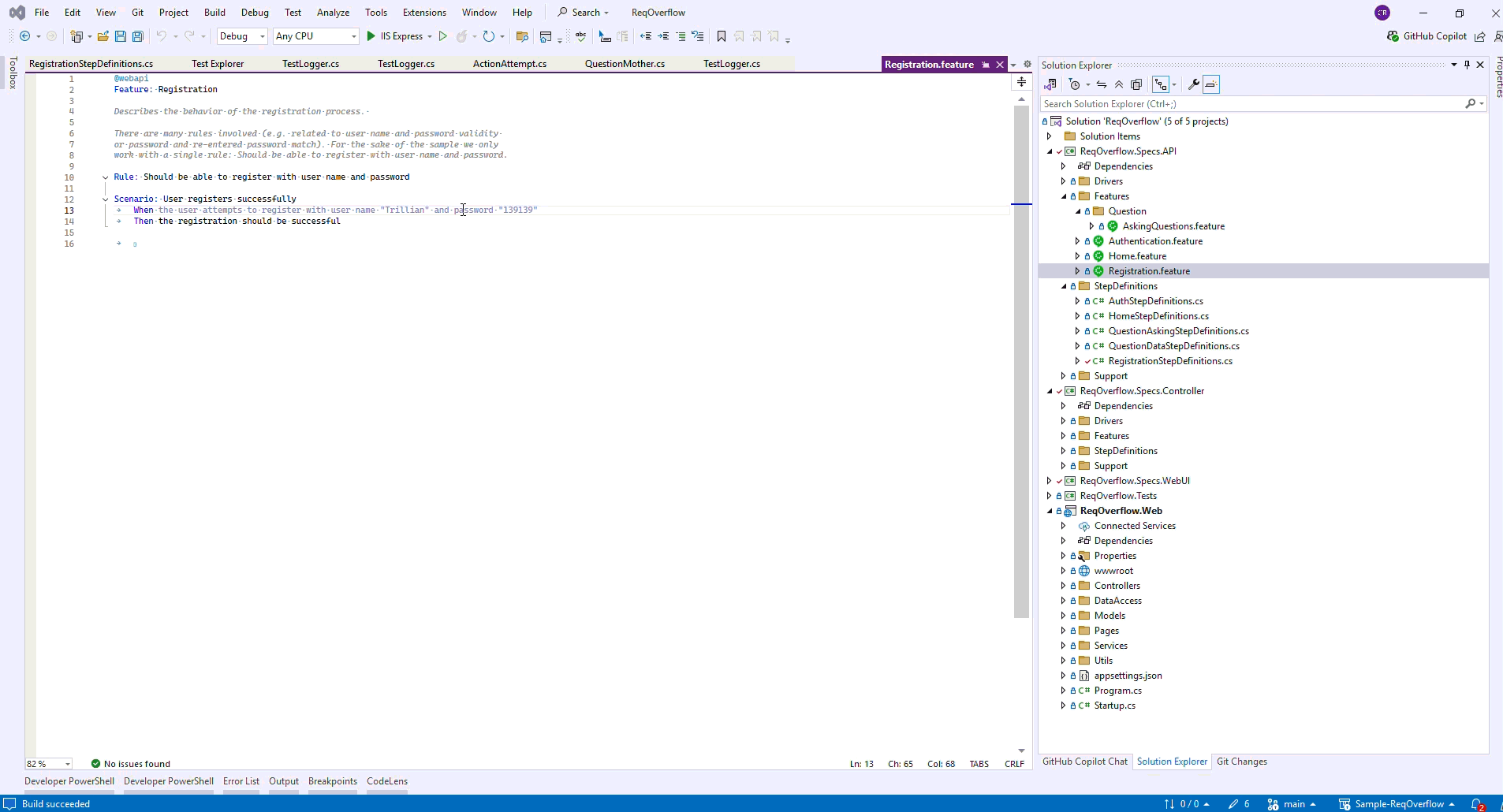Expand the Controllers folder in ReqOverflow.Web
The image size is (1503, 812).
point(1064,586)
